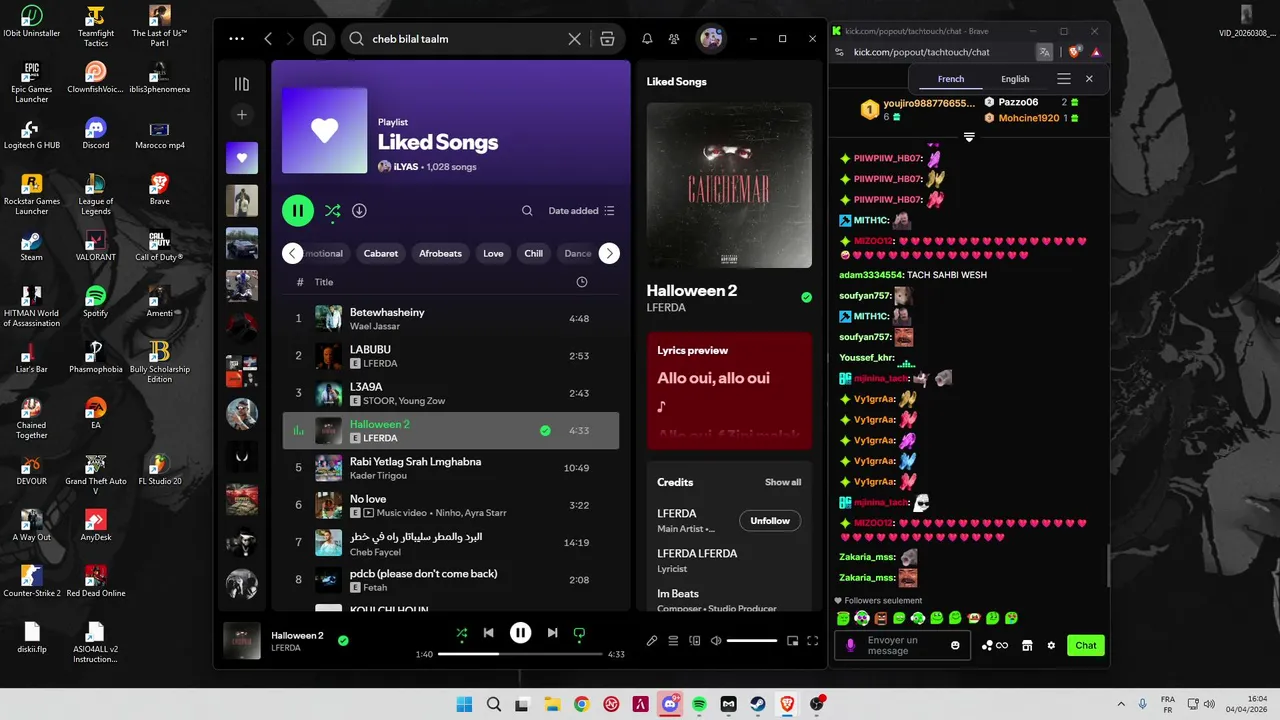Open the Spotify three-dots main menu
1280x720 pixels.
point(236,39)
